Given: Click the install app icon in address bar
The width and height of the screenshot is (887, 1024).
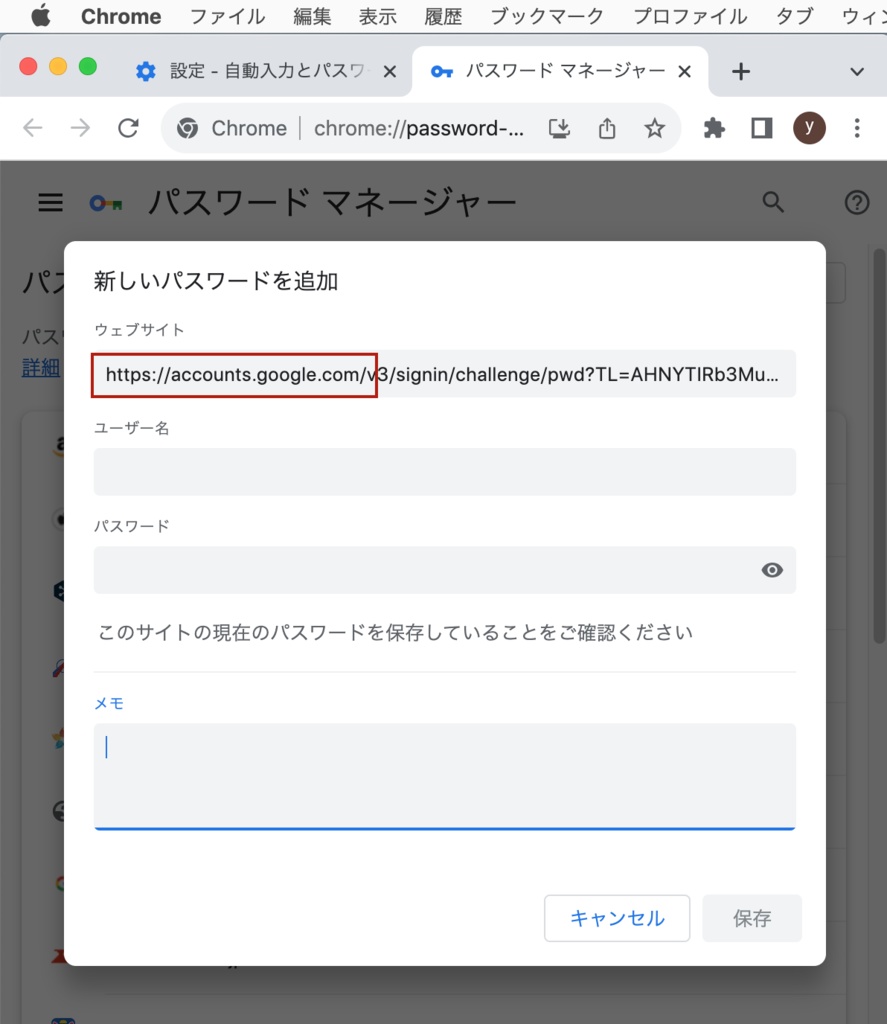Looking at the screenshot, I should [560, 128].
